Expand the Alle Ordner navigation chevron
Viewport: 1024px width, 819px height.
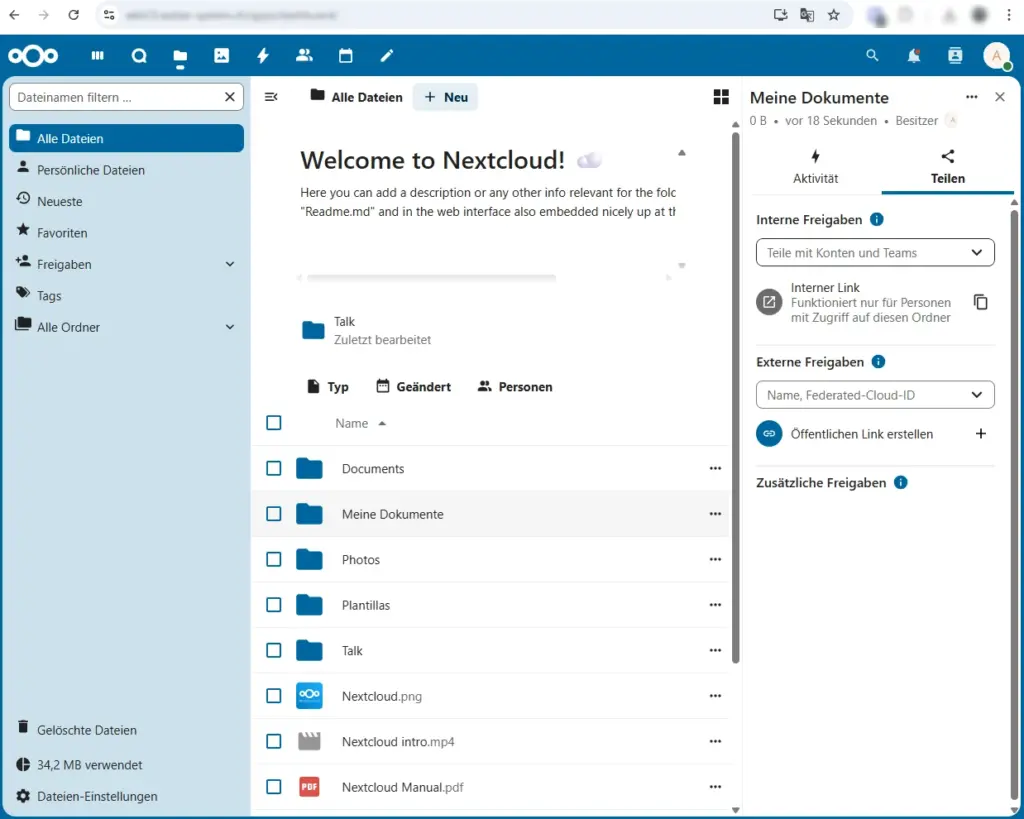click(230, 327)
